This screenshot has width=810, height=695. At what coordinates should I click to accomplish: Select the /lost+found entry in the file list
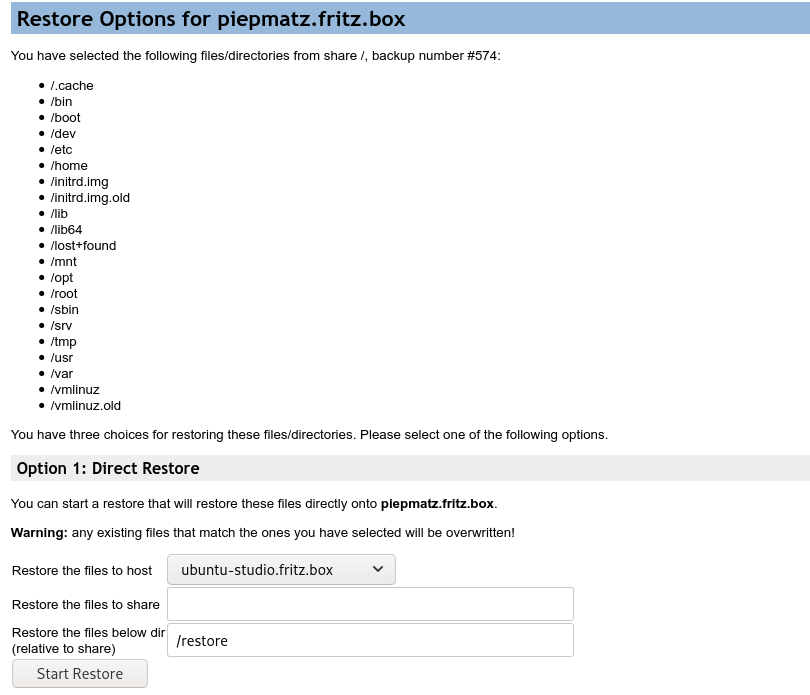tap(84, 245)
